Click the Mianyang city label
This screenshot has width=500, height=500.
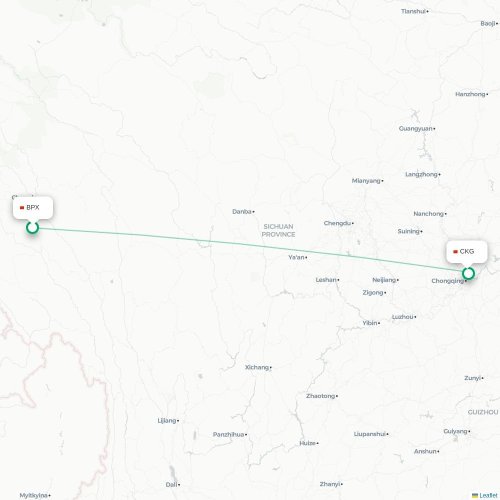coord(366,181)
